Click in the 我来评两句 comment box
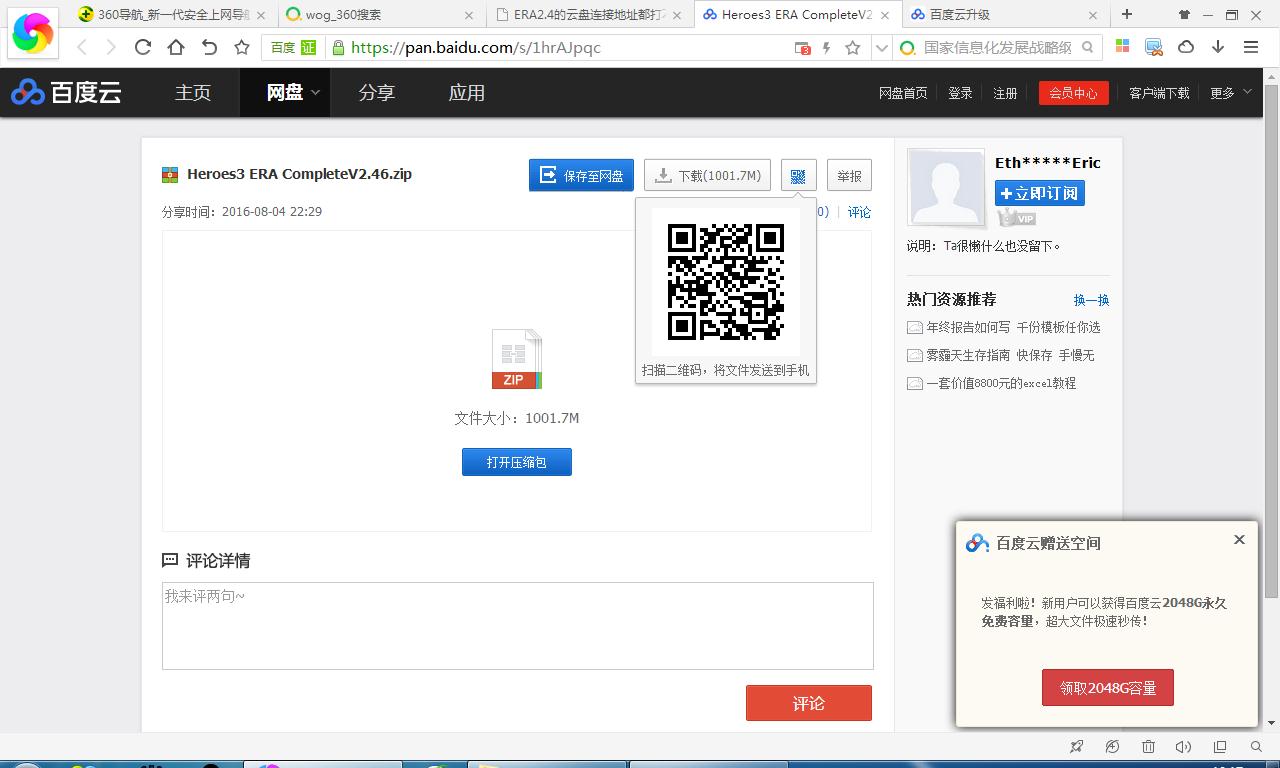 (x=517, y=625)
